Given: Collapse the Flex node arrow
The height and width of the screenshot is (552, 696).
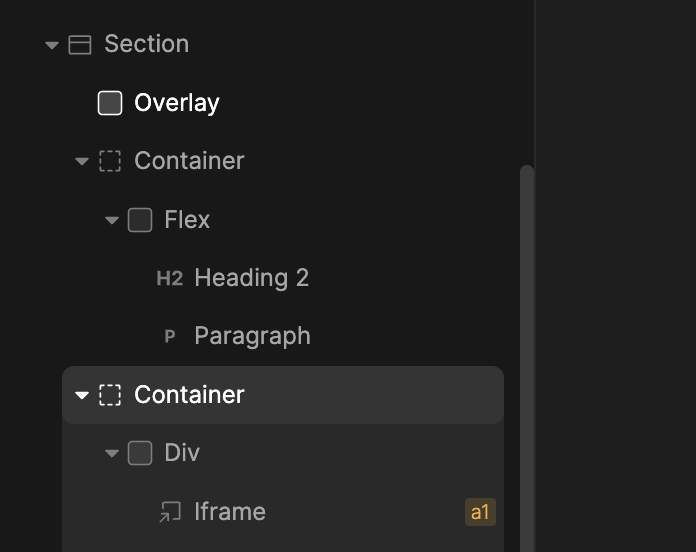Looking at the screenshot, I should [112, 220].
